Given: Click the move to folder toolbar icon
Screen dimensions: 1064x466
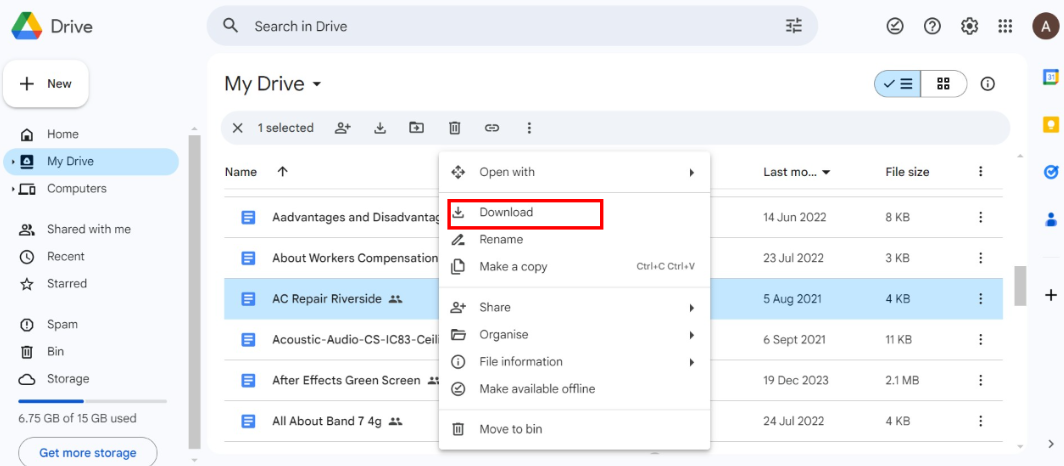Looking at the screenshot, I should 416,128.
